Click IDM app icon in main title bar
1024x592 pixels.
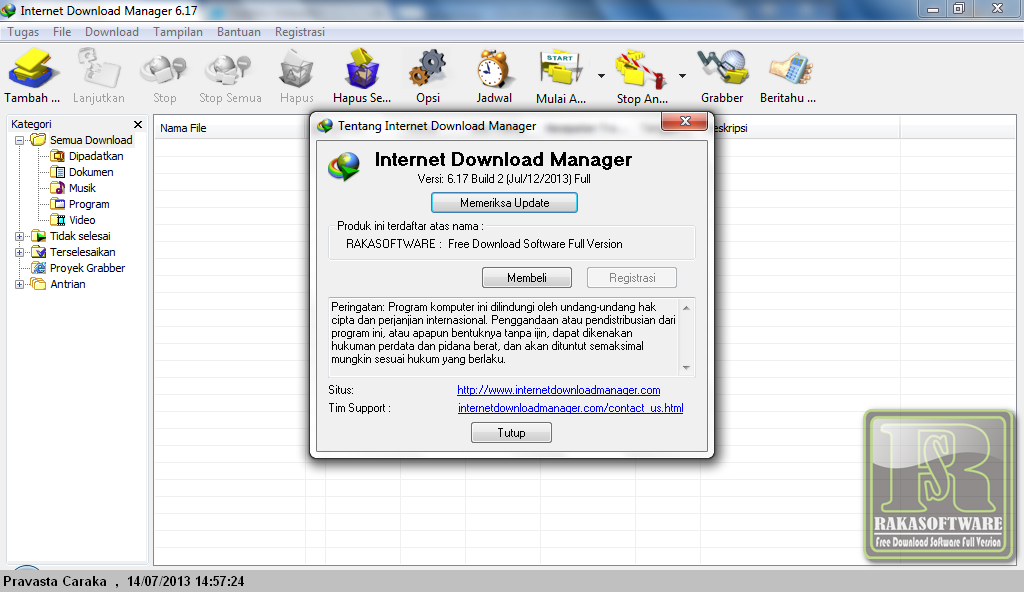(x=8, y=10)
